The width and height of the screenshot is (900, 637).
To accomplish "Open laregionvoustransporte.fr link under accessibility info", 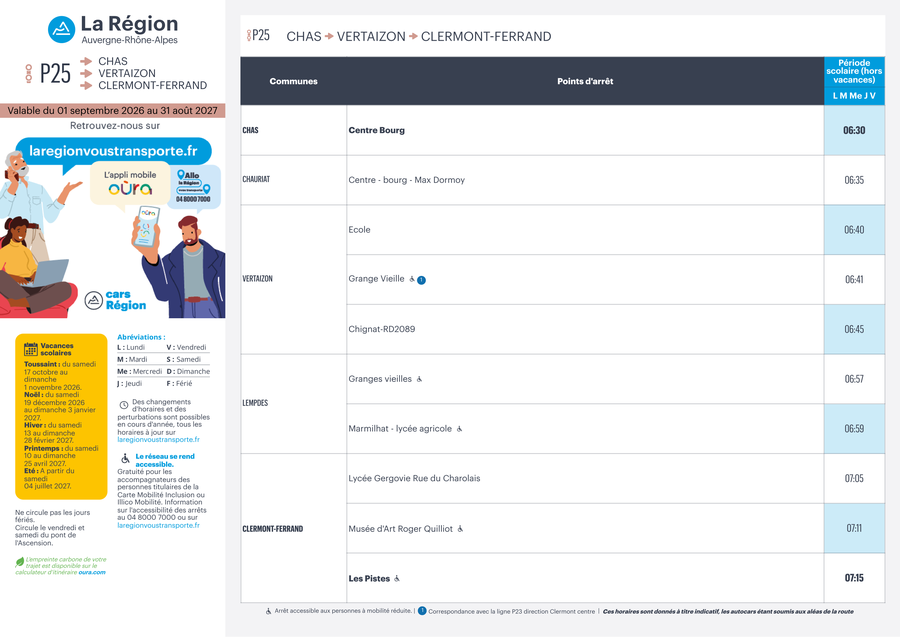I will click(158, 525).
